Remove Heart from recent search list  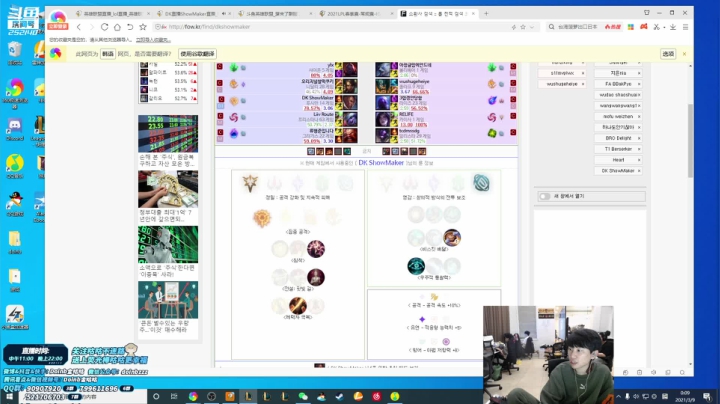point(639,160)
